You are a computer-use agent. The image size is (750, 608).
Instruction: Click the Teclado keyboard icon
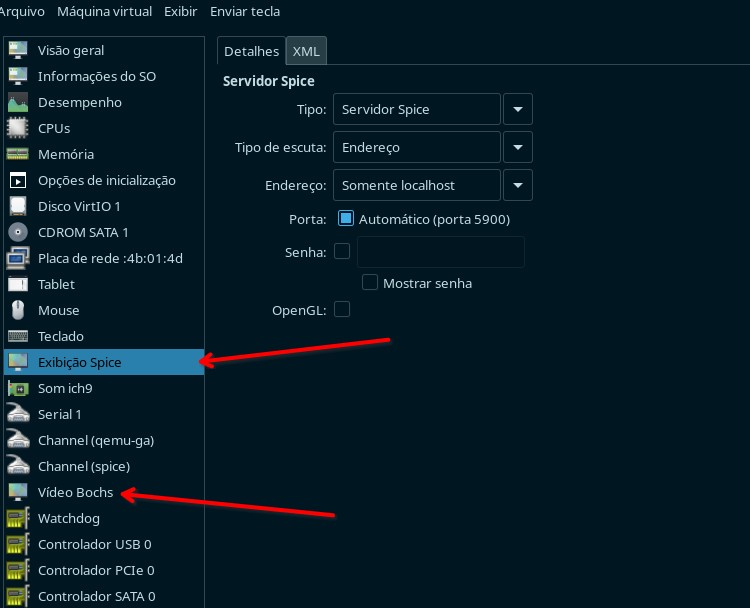pos(18,336)
